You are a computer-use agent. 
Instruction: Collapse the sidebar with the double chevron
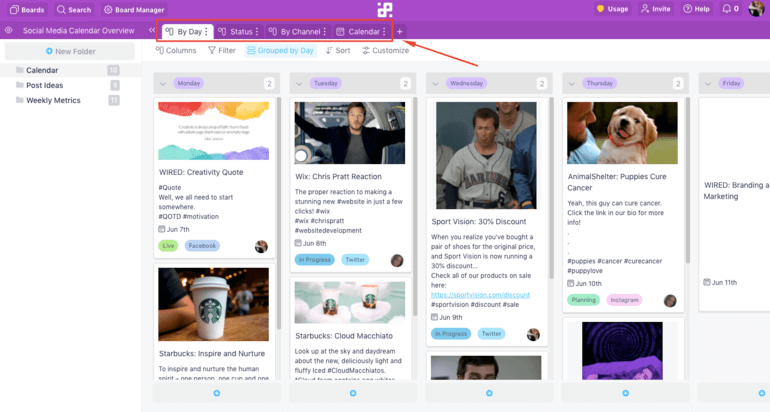(152, 30)
